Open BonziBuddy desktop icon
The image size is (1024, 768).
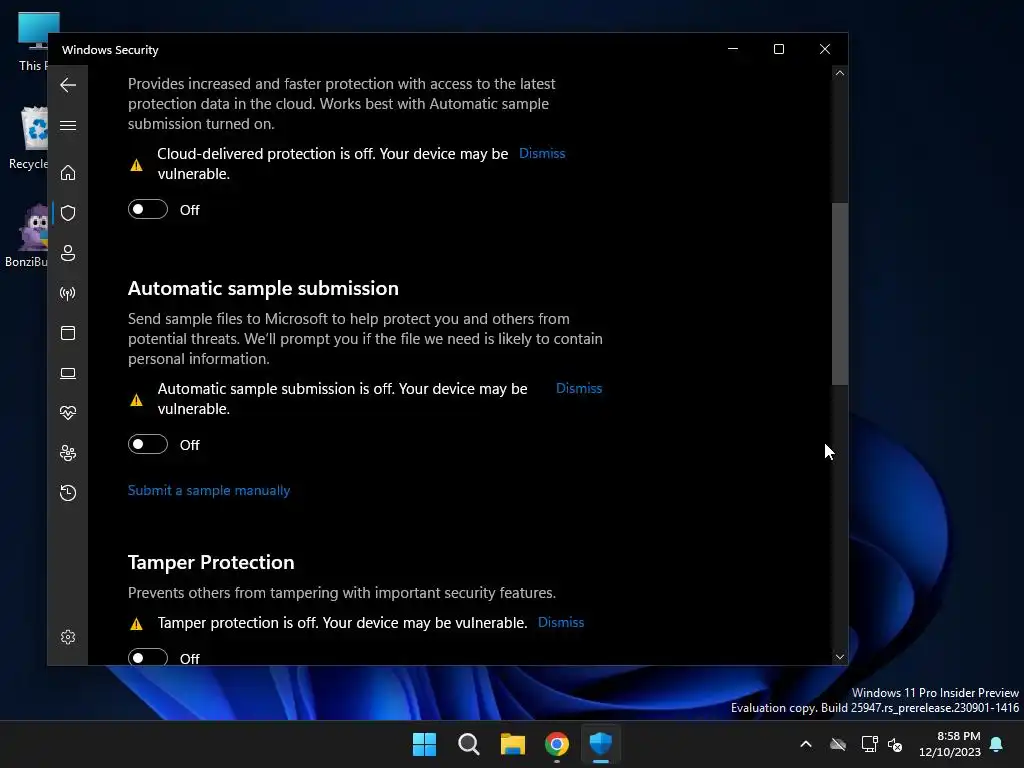[x=27, y=236]
